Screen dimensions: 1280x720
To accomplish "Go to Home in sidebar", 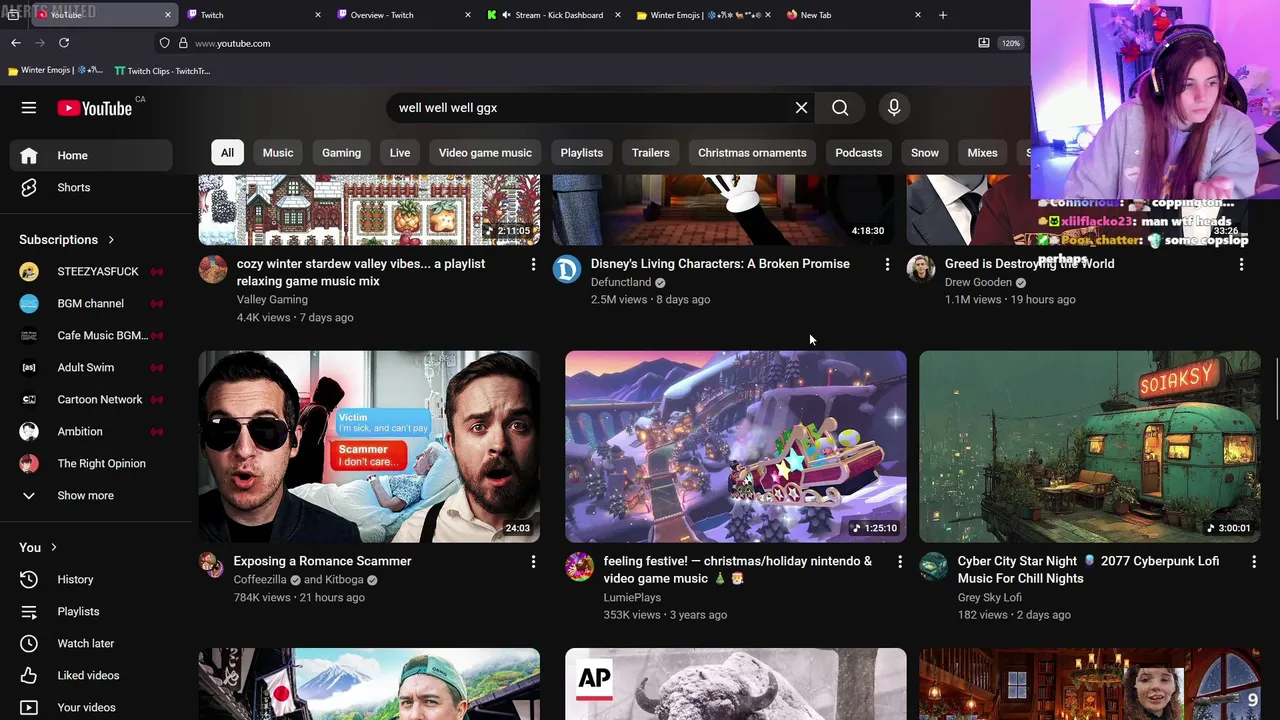I will click(x=91, y=155).
